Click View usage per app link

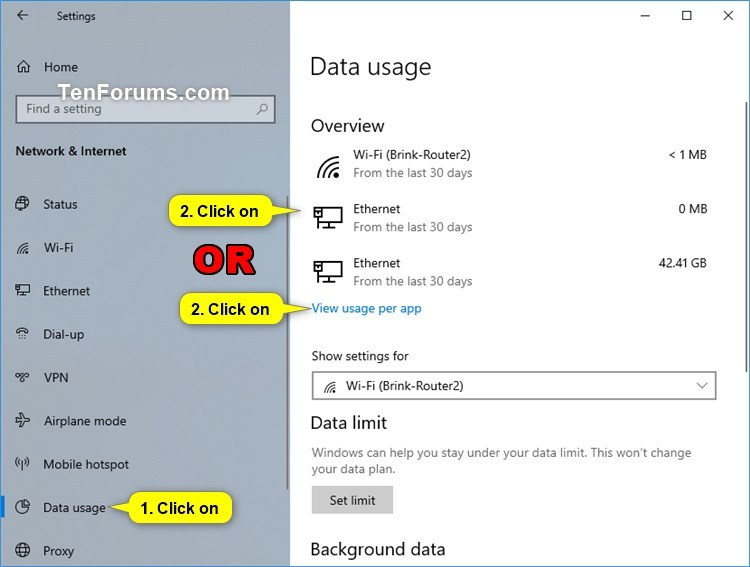(366, 309)
